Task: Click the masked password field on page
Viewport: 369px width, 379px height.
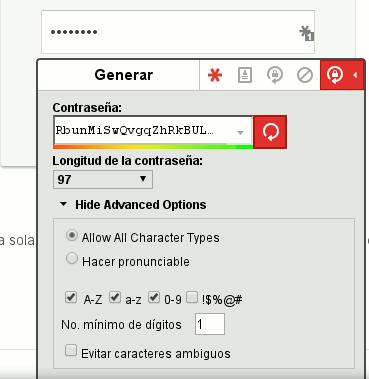Action: click(x=178, y=32)
